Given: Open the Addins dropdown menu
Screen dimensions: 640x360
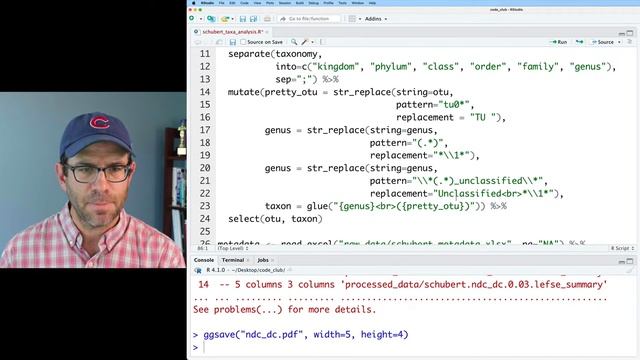Looking at the screenshot, I should [x=376, y=19].
